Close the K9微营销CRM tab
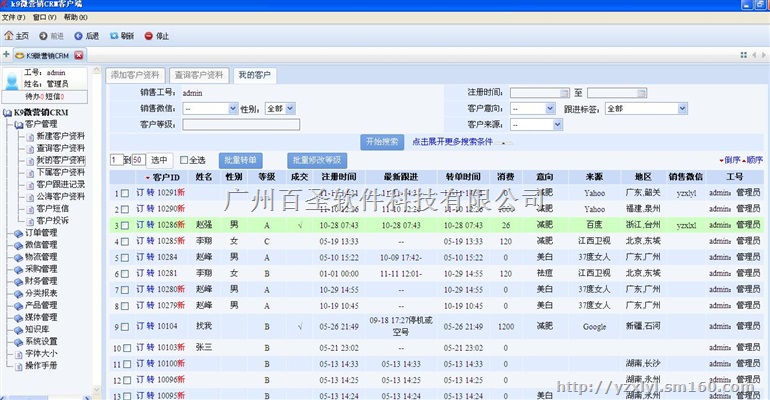The image size is (770, 400). pyautogui.click(x=79, y=55)
